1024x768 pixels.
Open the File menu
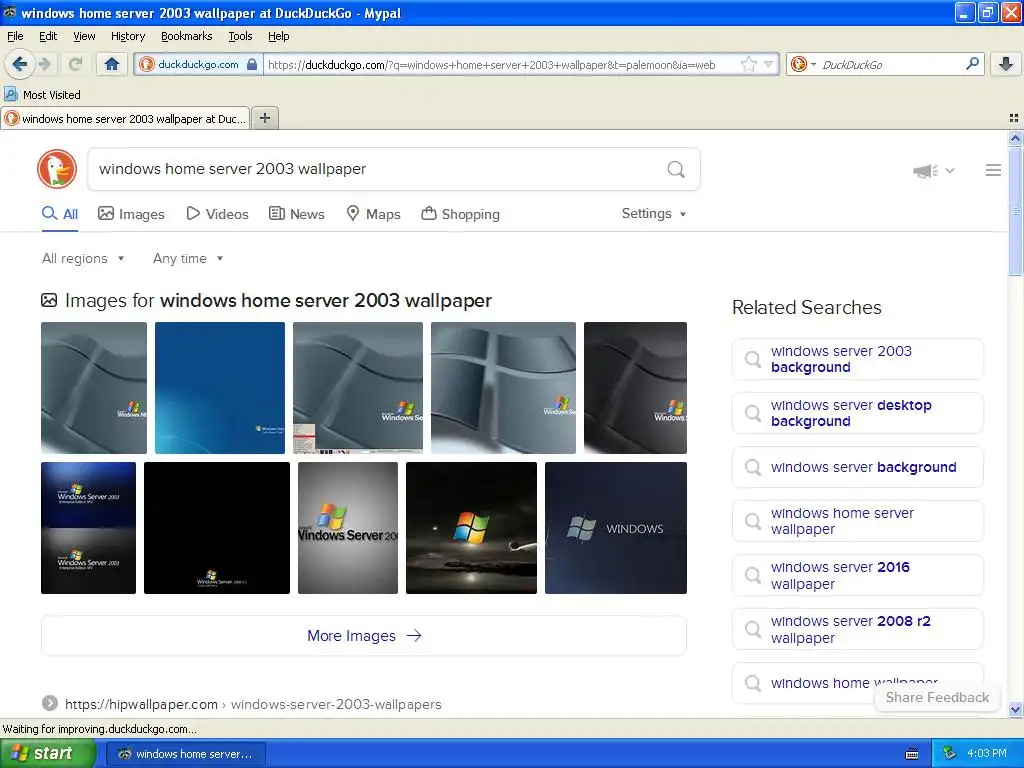(15, 36)
